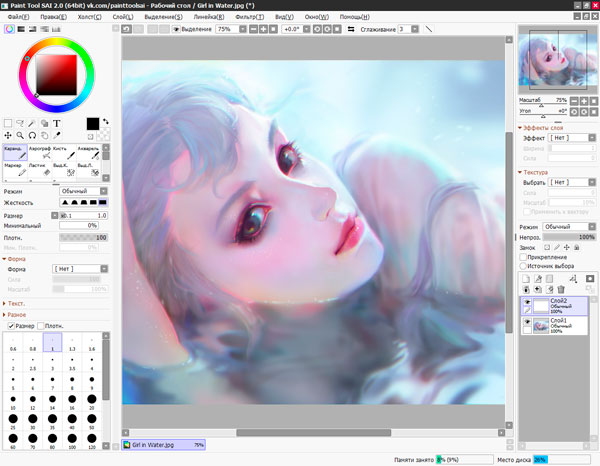Select the Airbrush (Аэрограф) tool
Screen dimensions: 600x466
click(40, 153)
